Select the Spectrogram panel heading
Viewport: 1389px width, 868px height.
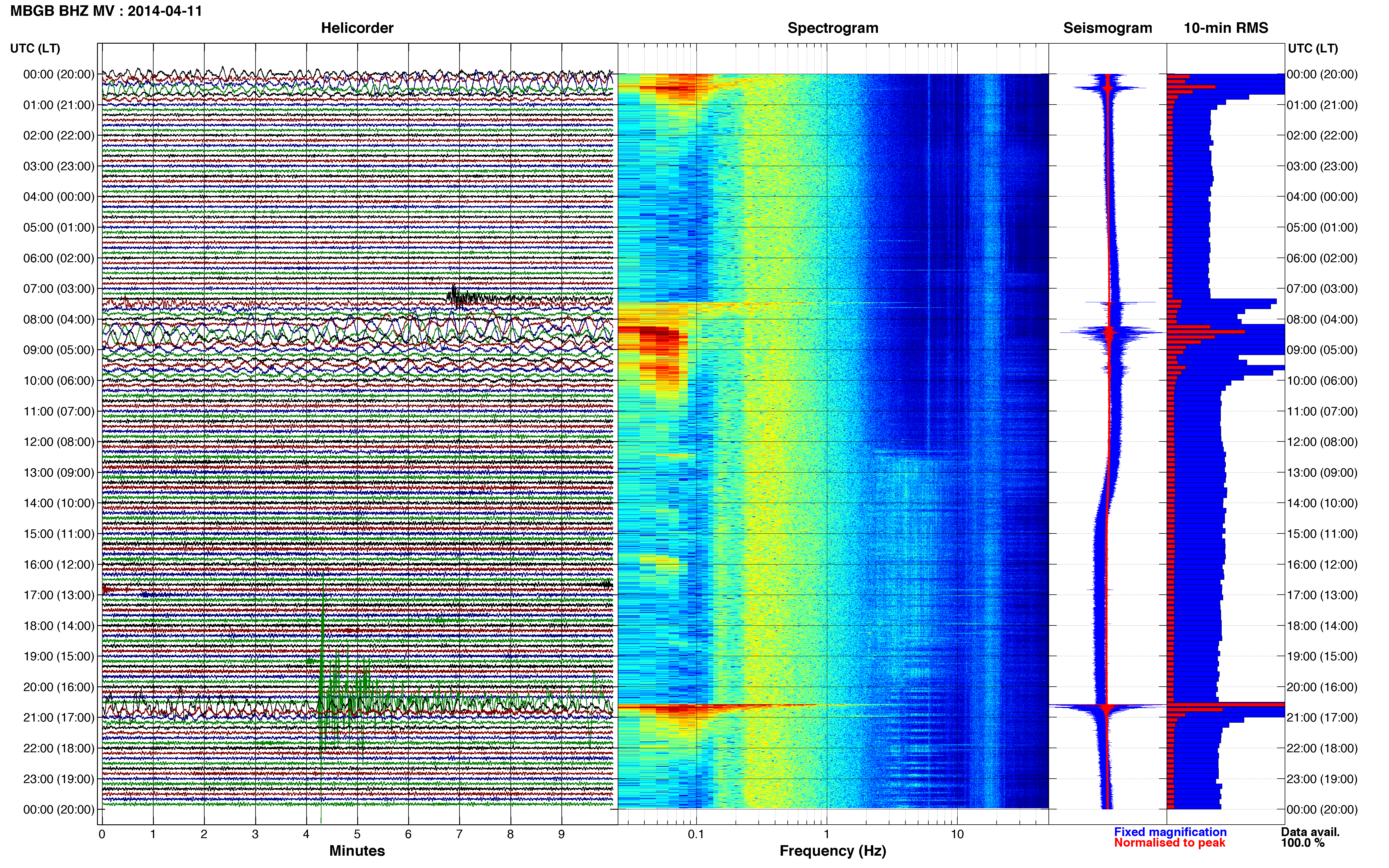pos(833,28)
